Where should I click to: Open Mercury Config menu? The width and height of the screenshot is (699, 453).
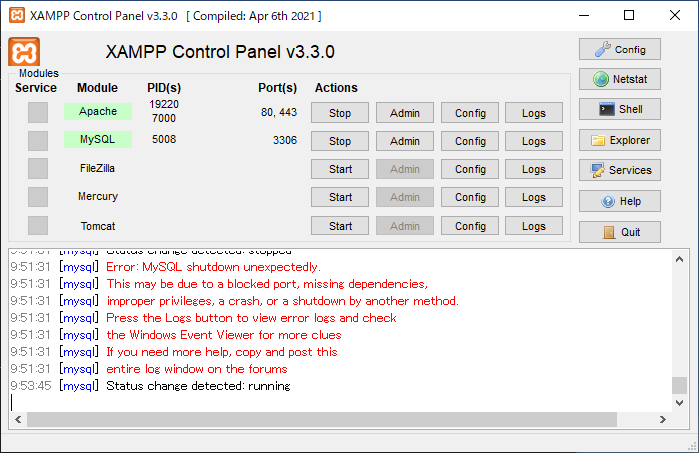[470, 197]
